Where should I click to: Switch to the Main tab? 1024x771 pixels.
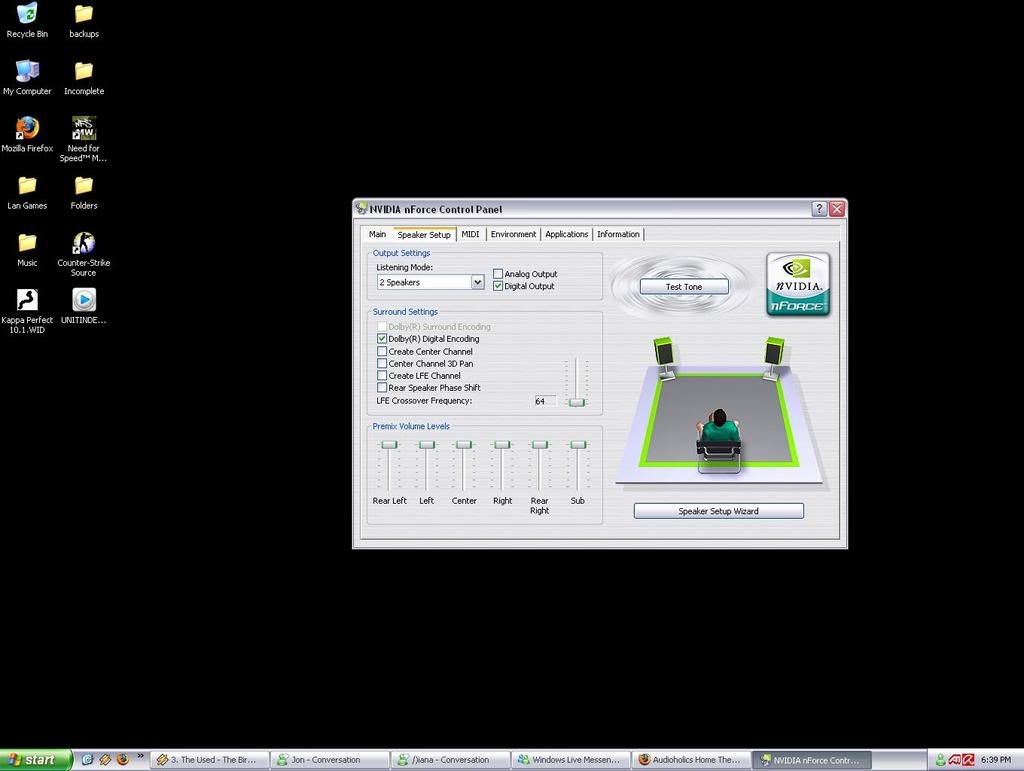(377, 234)
